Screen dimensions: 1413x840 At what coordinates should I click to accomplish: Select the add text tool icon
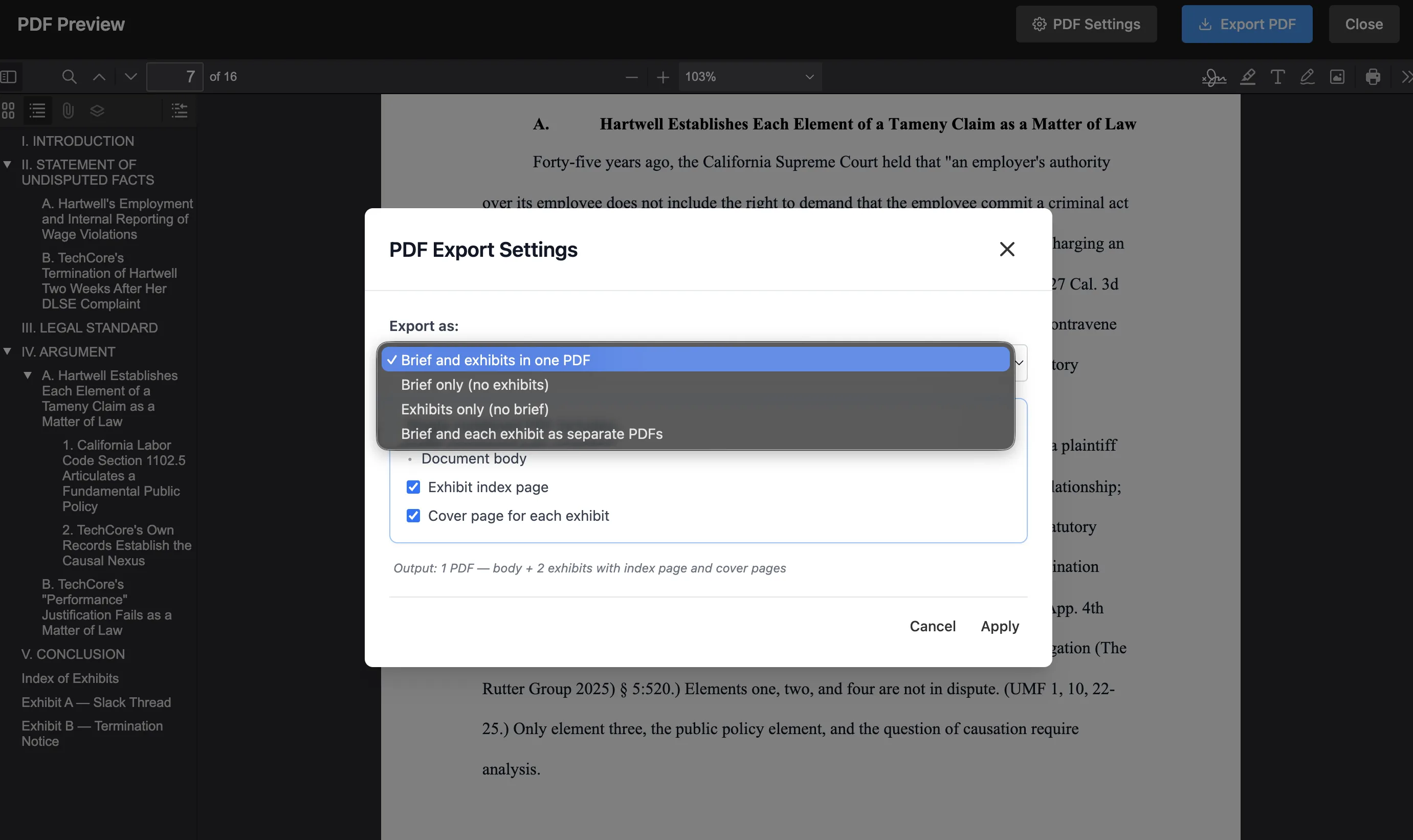pyautogui.click(x=1277, y=77)
